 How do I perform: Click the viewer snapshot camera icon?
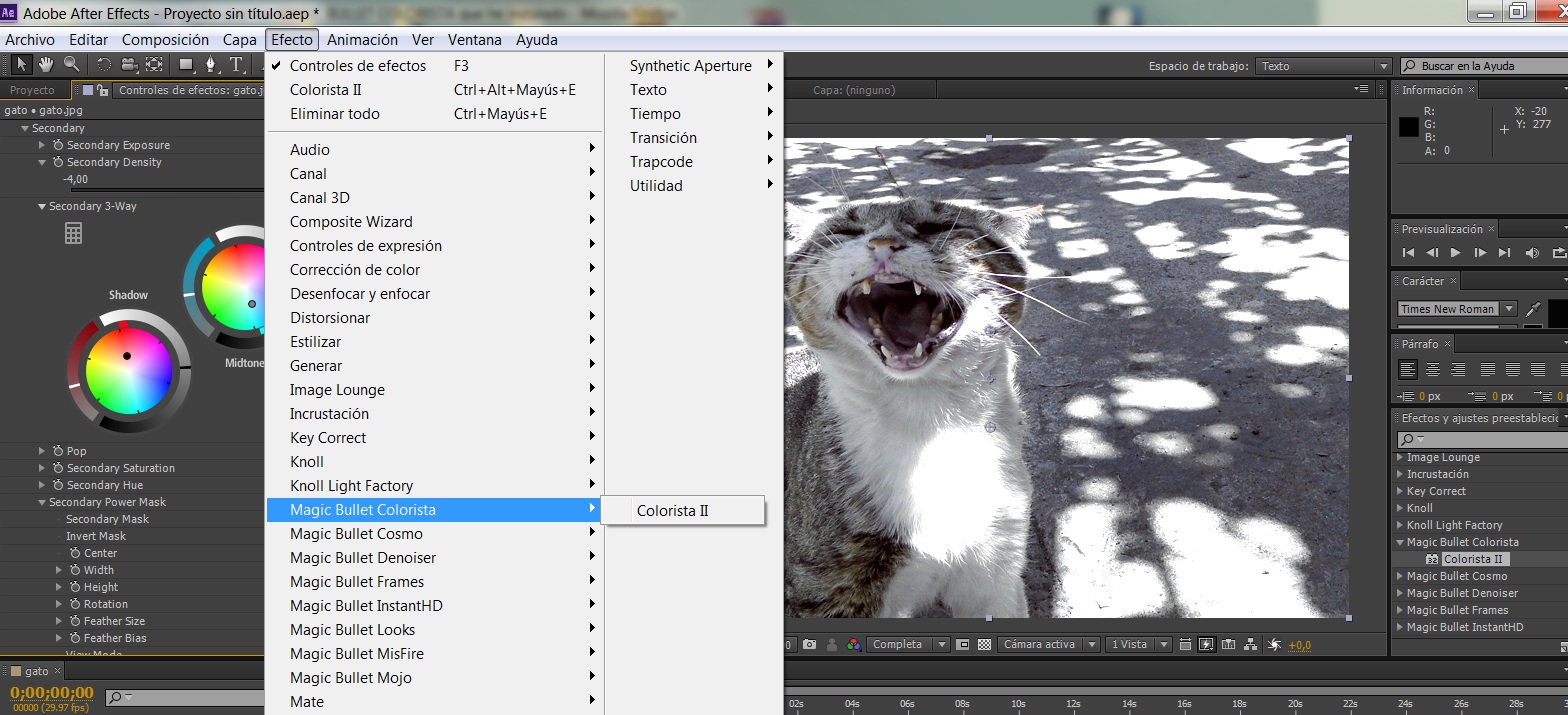[810, 645]
